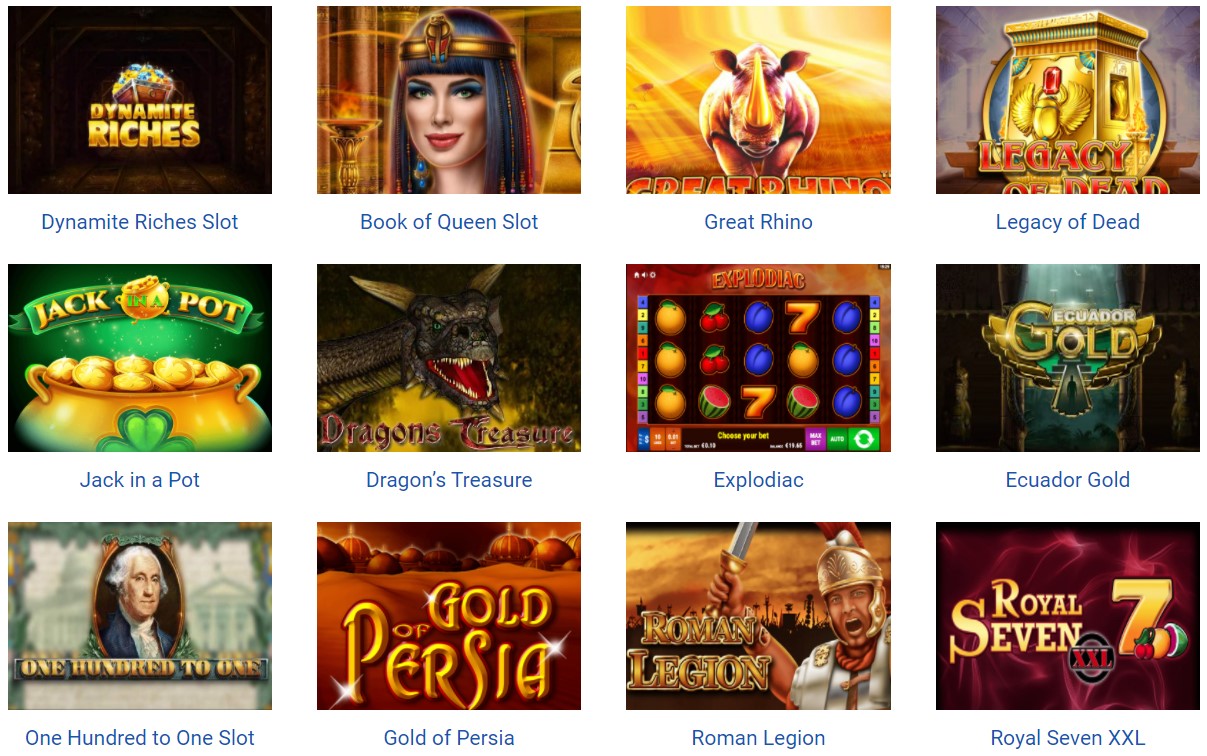
Task: Click the Ecuador Gold text link
Action: (1068, 480)
